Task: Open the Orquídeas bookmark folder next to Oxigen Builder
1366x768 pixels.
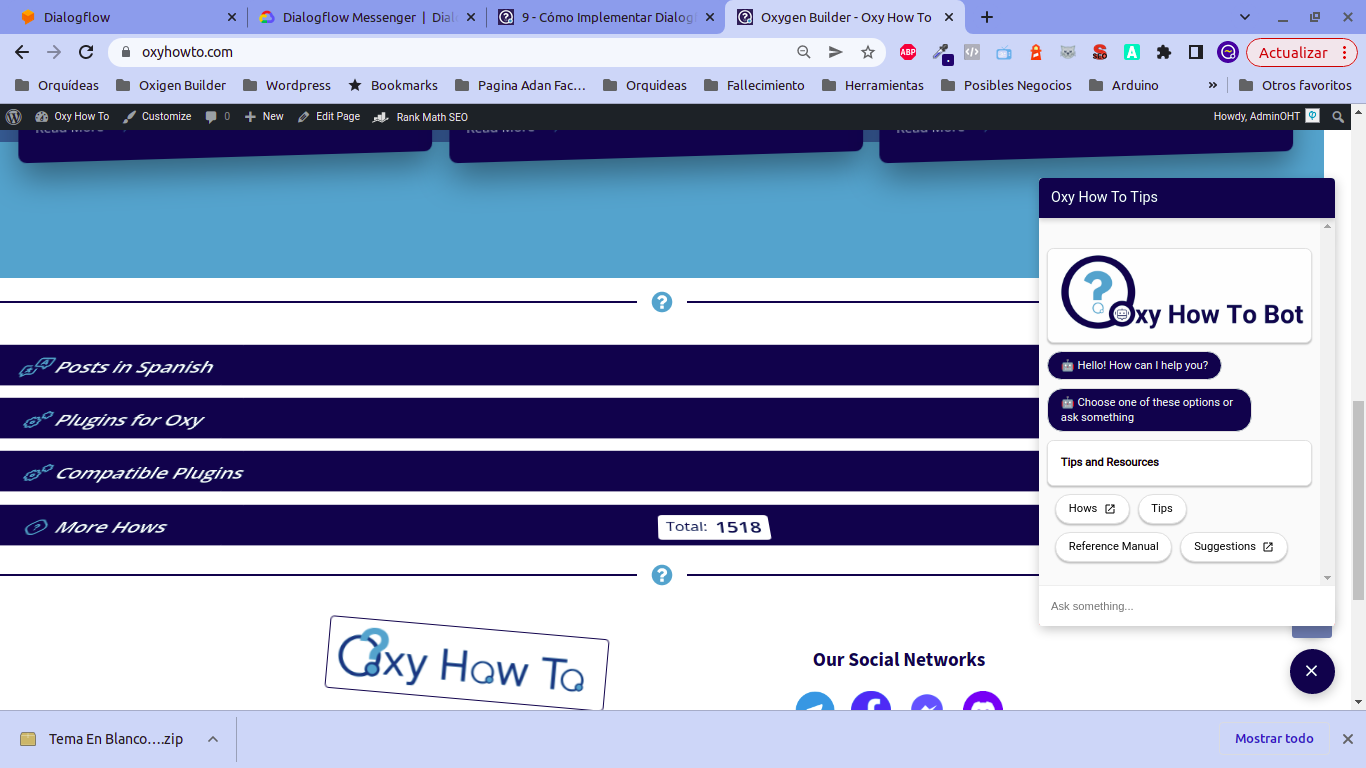Action: point(57,85)
